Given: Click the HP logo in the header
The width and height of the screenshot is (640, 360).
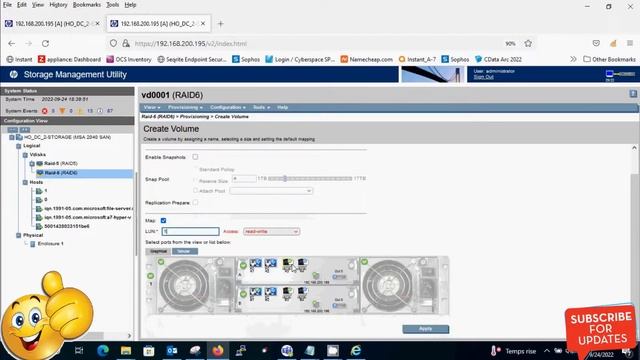Looking at the screenshot, I should point(13,74).
